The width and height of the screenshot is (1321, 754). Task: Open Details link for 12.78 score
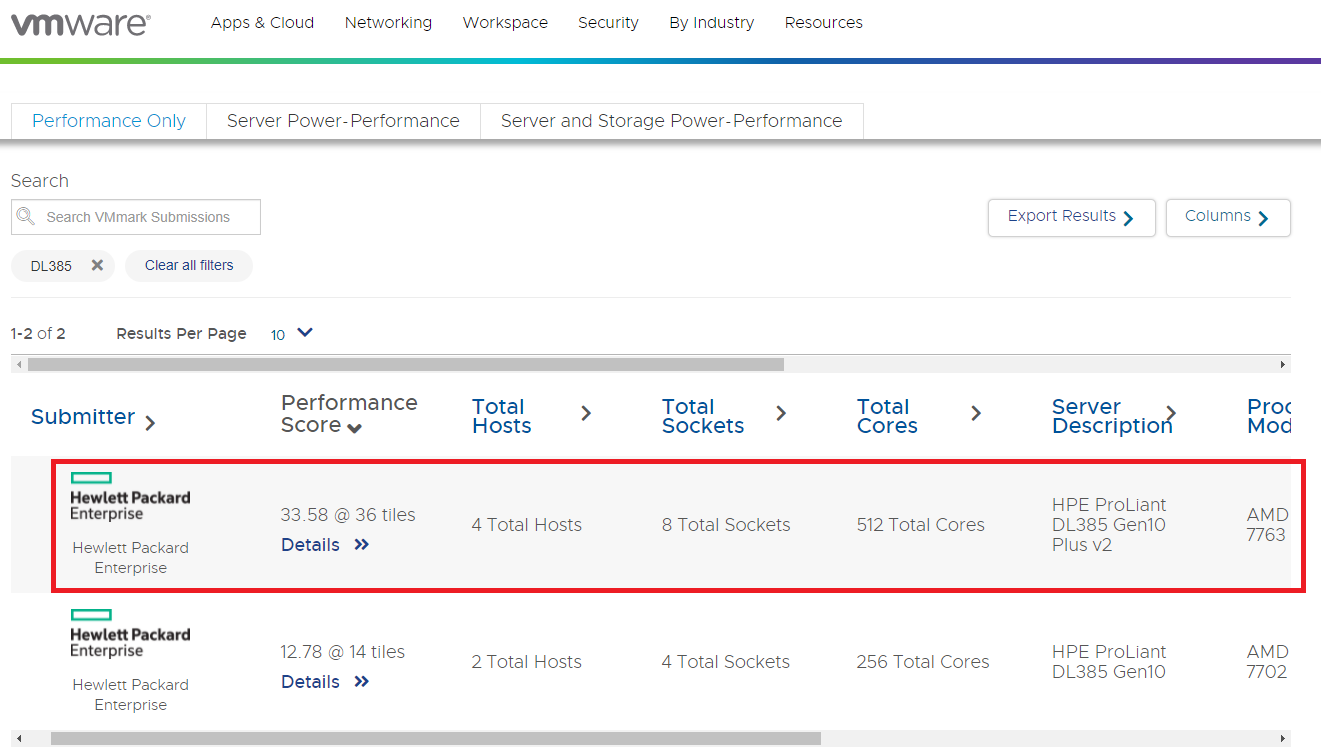point(310,682)
